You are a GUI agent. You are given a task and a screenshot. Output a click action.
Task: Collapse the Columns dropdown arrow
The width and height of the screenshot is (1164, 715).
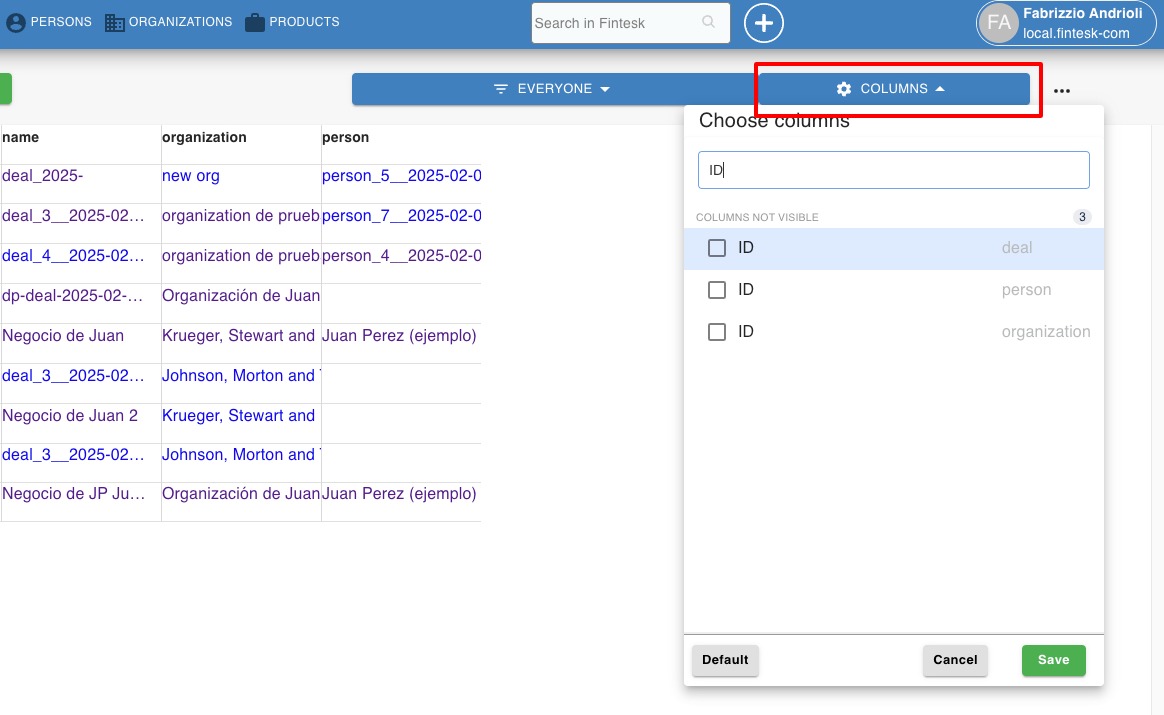(940, 89)
